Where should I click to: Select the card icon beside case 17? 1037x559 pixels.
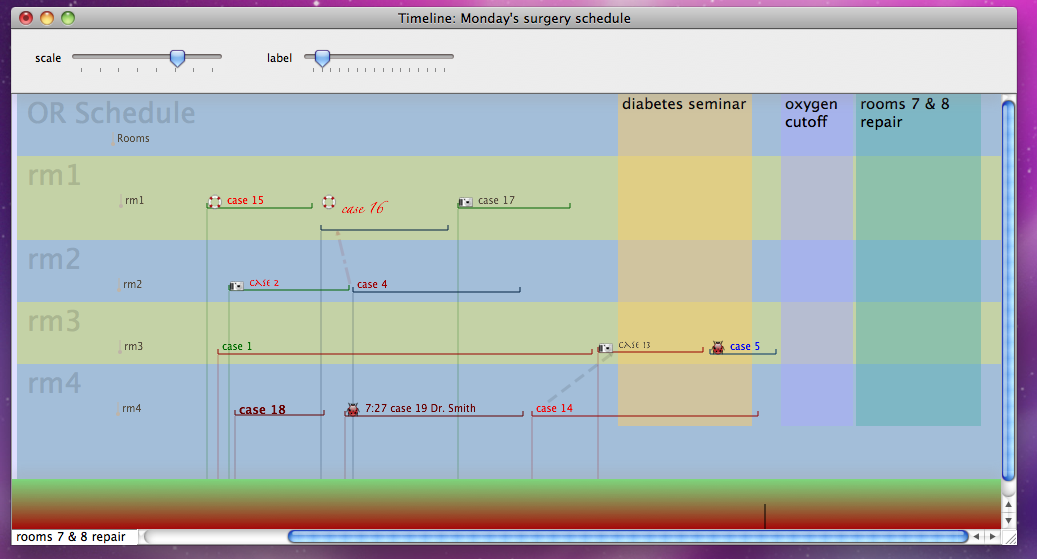(x=465, y=201)
